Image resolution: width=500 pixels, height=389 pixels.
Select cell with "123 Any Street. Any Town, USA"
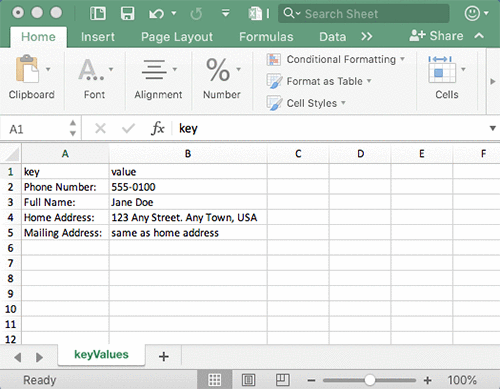tap(188, 218)
